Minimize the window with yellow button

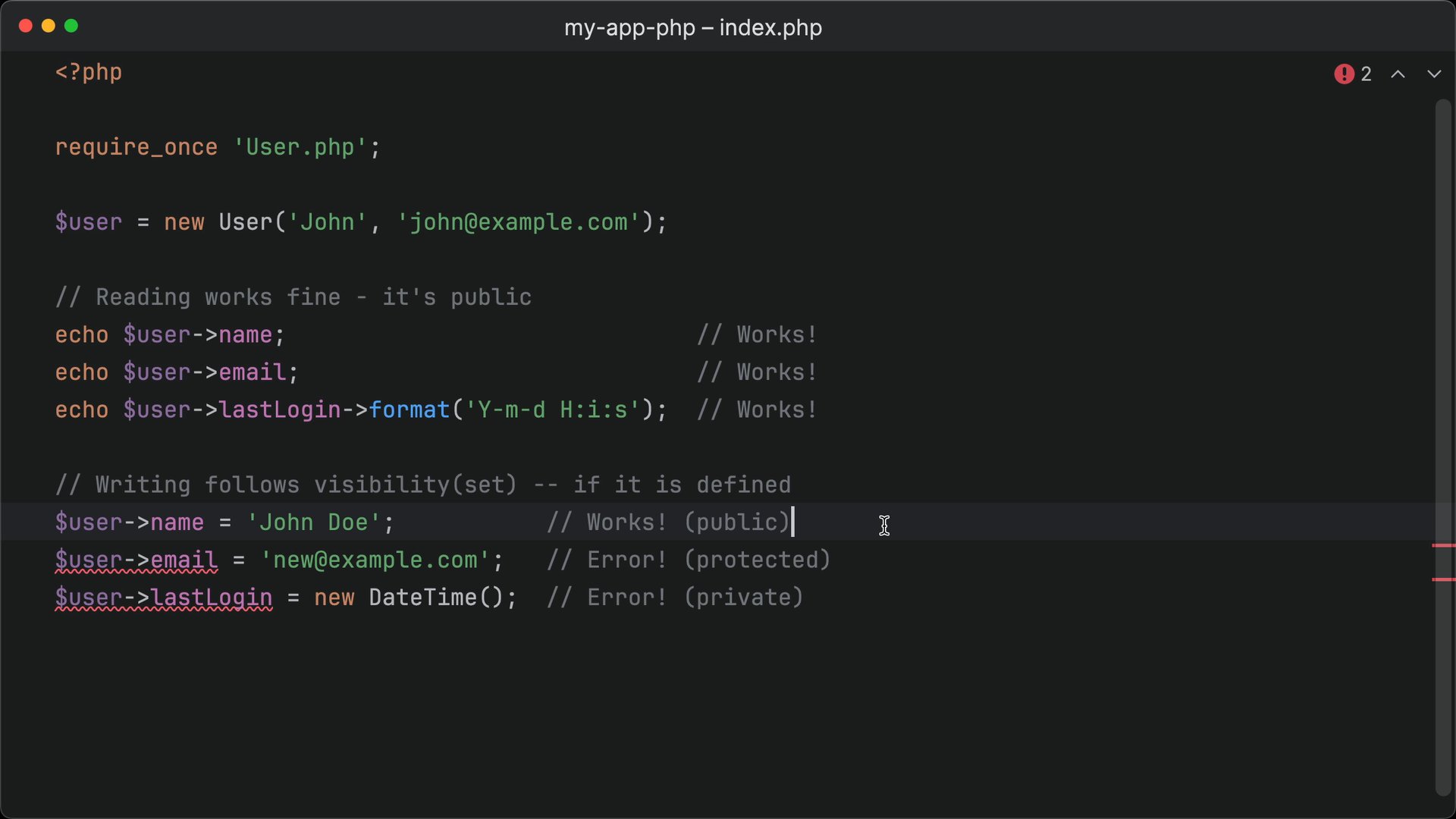(x=49, y=26)
